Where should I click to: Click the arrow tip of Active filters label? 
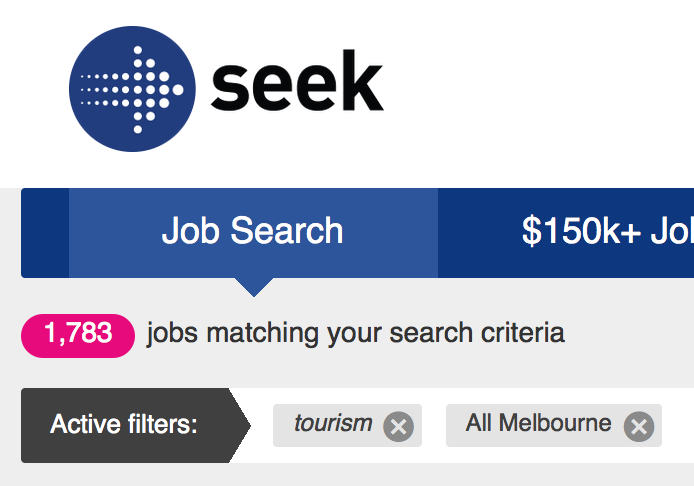(242, 425)
